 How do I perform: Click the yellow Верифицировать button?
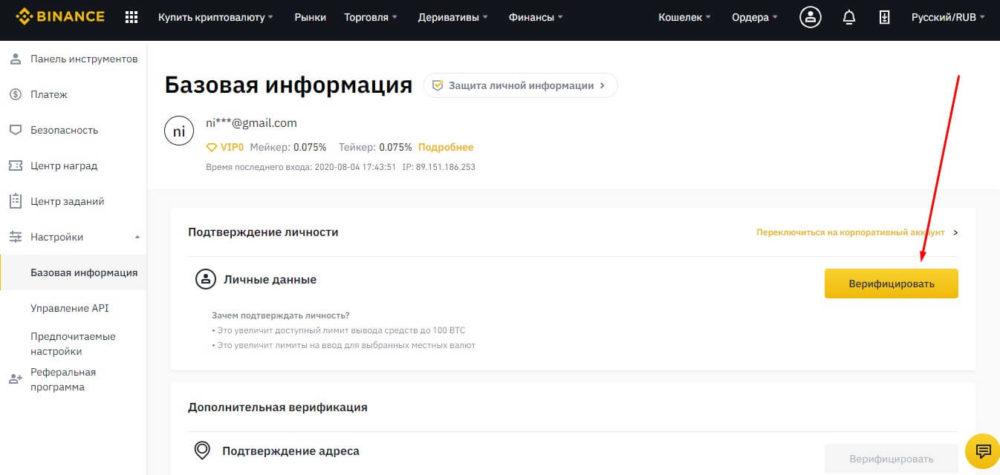tap(890, 283)
